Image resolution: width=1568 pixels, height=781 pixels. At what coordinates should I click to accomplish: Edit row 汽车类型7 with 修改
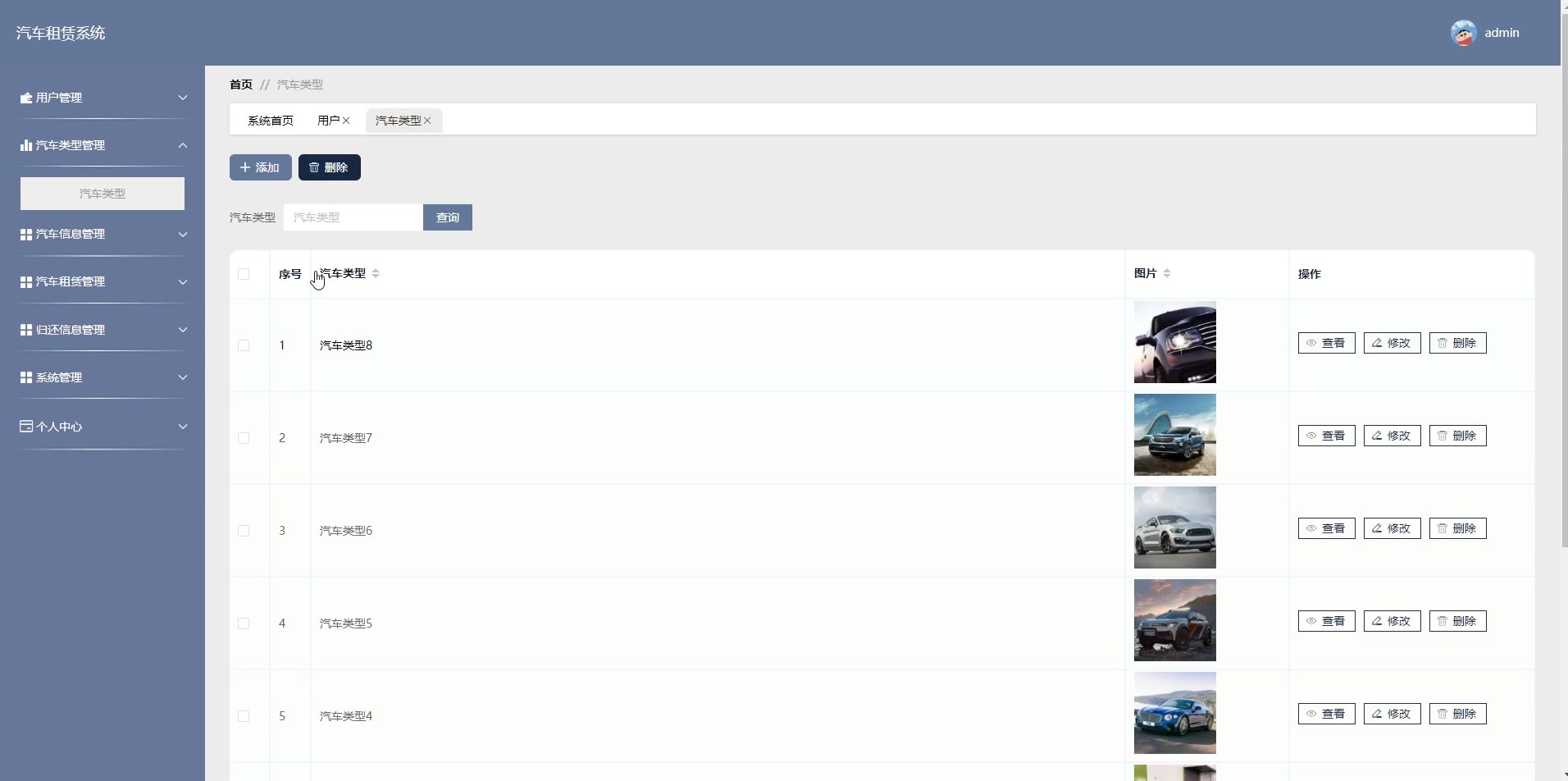(1393, 436)
